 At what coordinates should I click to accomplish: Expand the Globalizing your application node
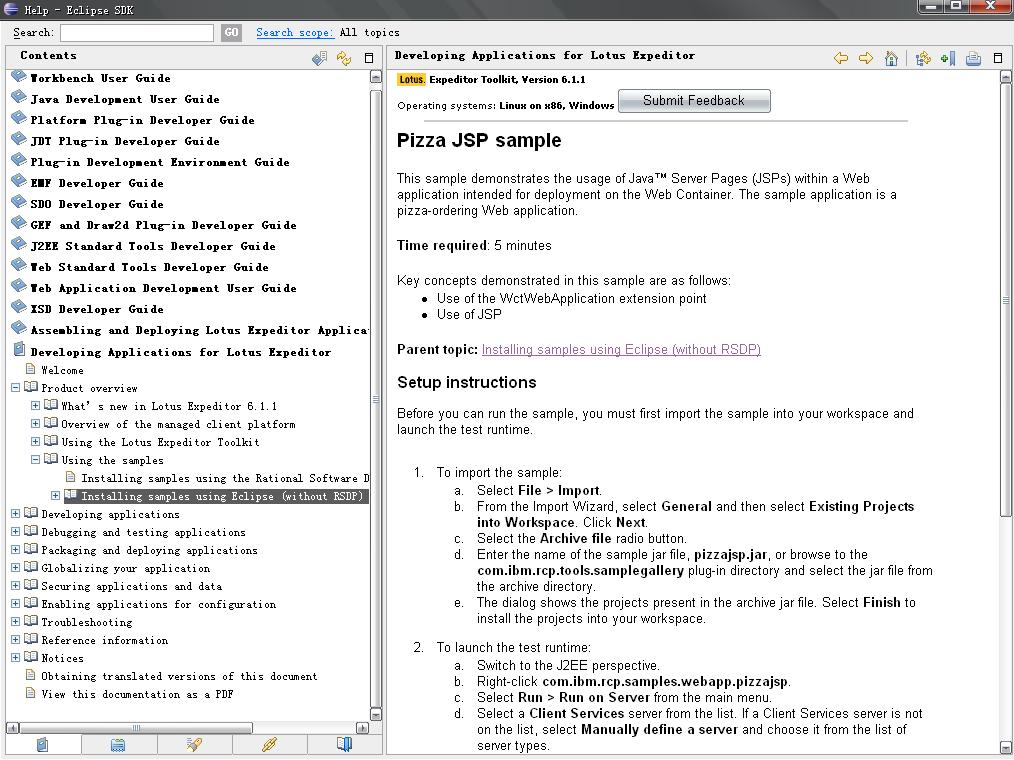16,568
